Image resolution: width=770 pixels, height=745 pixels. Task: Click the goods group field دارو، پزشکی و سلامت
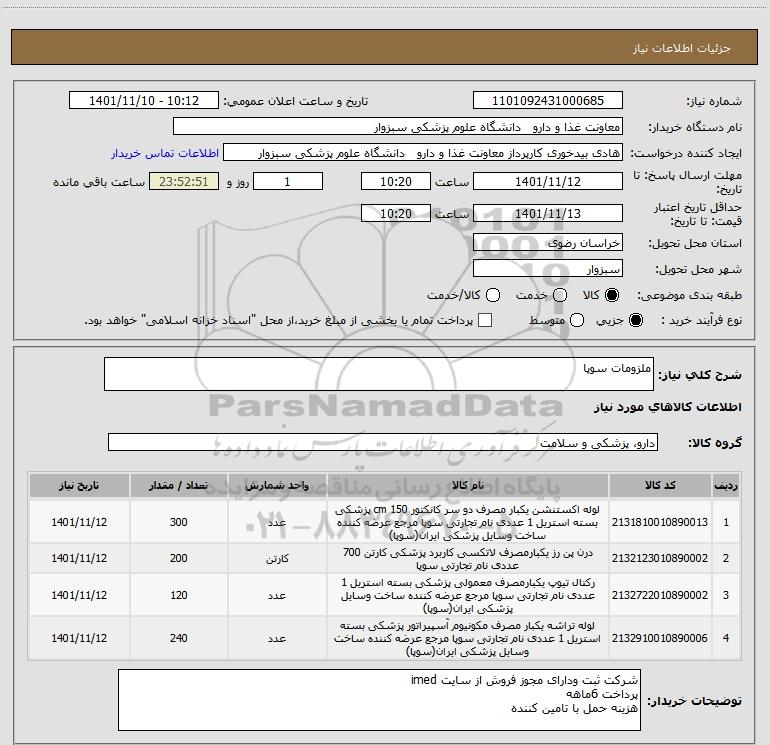(383, 442)
